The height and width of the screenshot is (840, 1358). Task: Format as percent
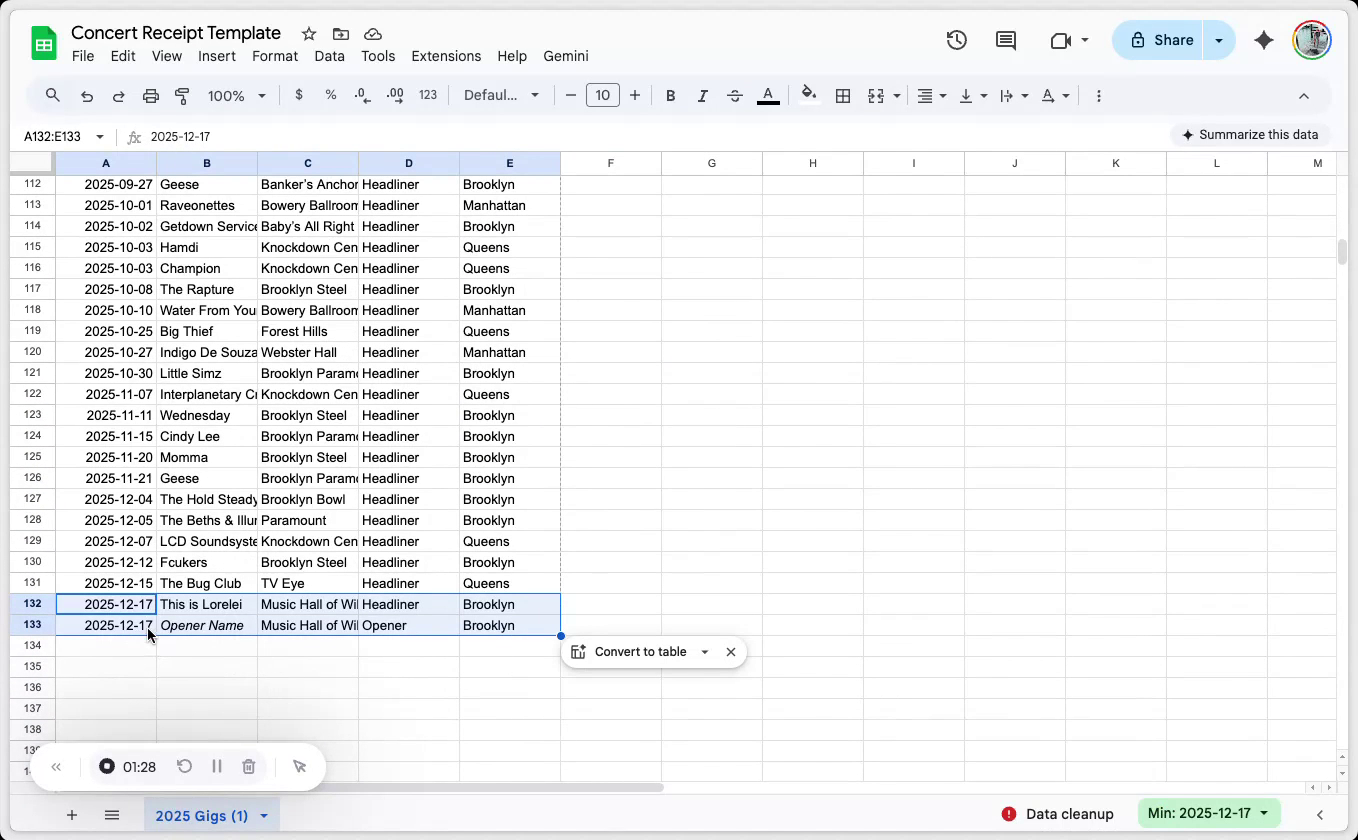[331, 95]
